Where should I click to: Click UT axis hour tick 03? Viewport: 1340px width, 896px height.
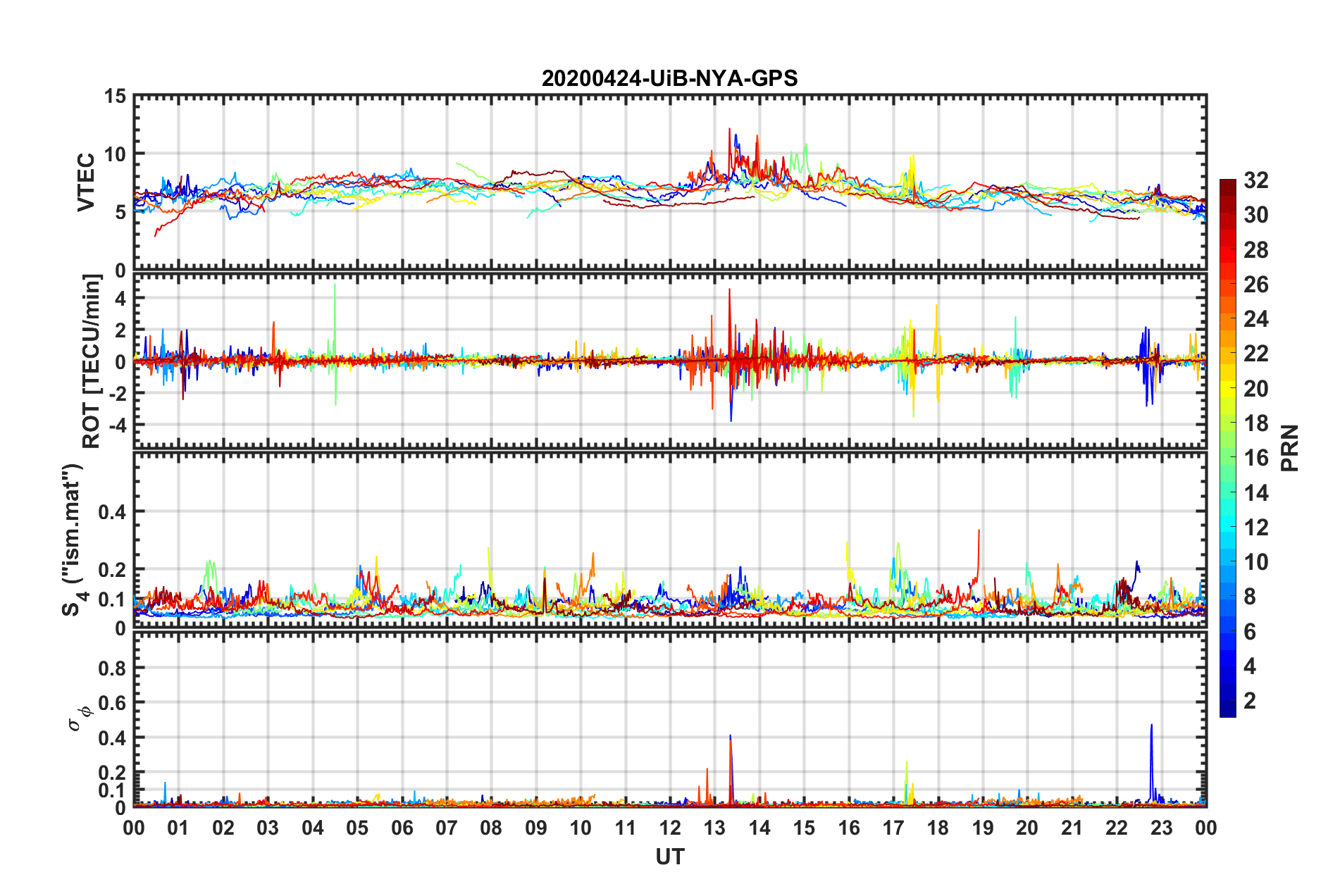(268, 828)
